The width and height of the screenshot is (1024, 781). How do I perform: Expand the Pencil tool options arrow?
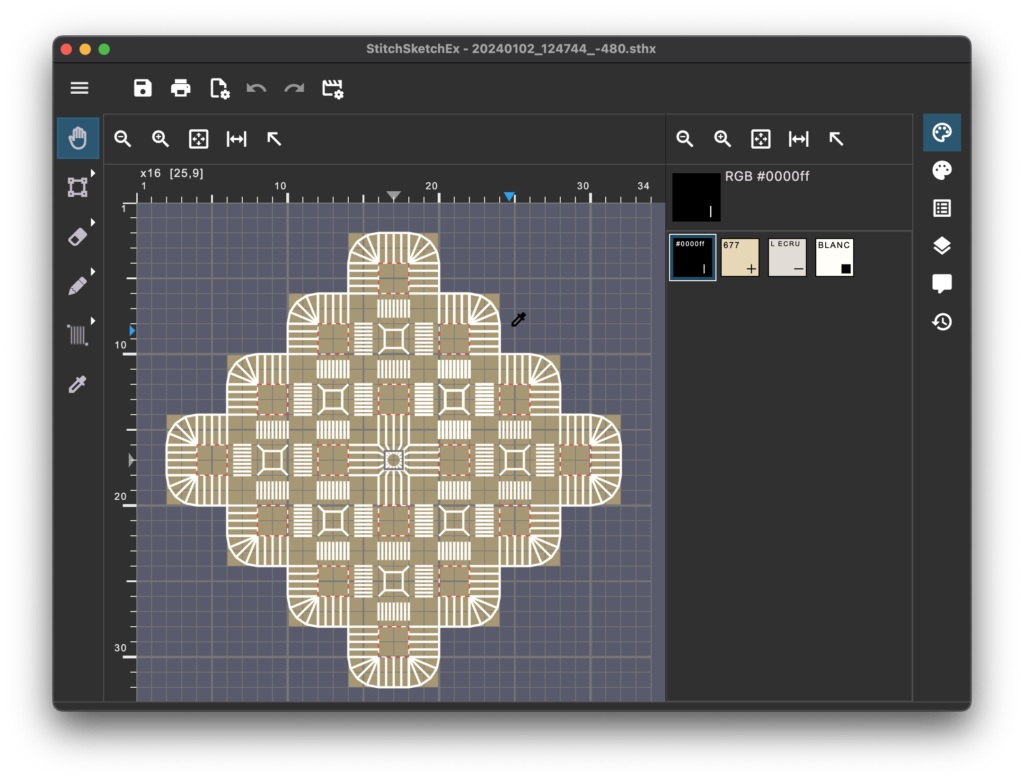[x=94, y=272]
